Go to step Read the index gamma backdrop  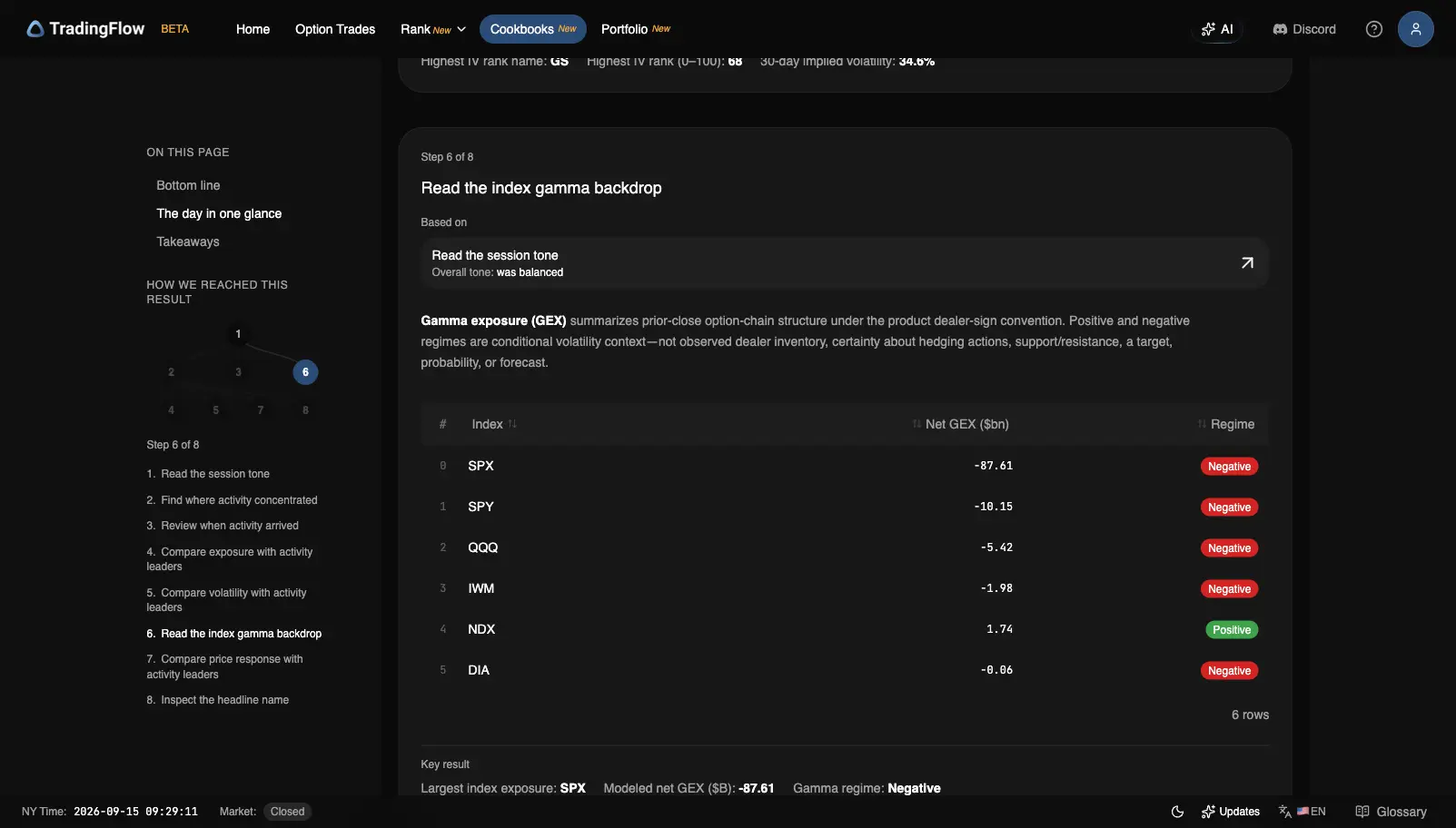(x=234, y=634)
